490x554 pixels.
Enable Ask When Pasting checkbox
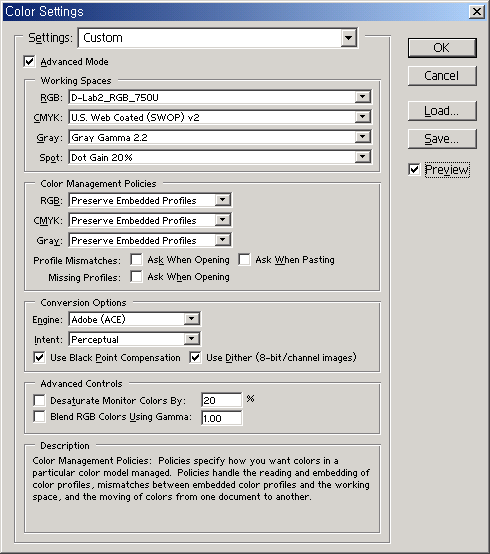click(x=244, y=260)
